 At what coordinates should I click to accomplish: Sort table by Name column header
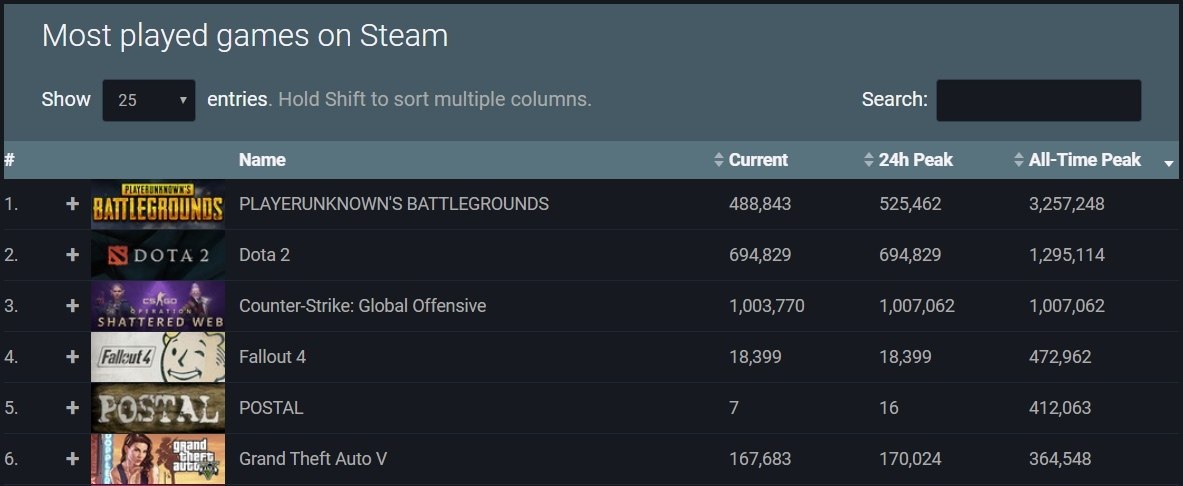(x=262, y=160)
